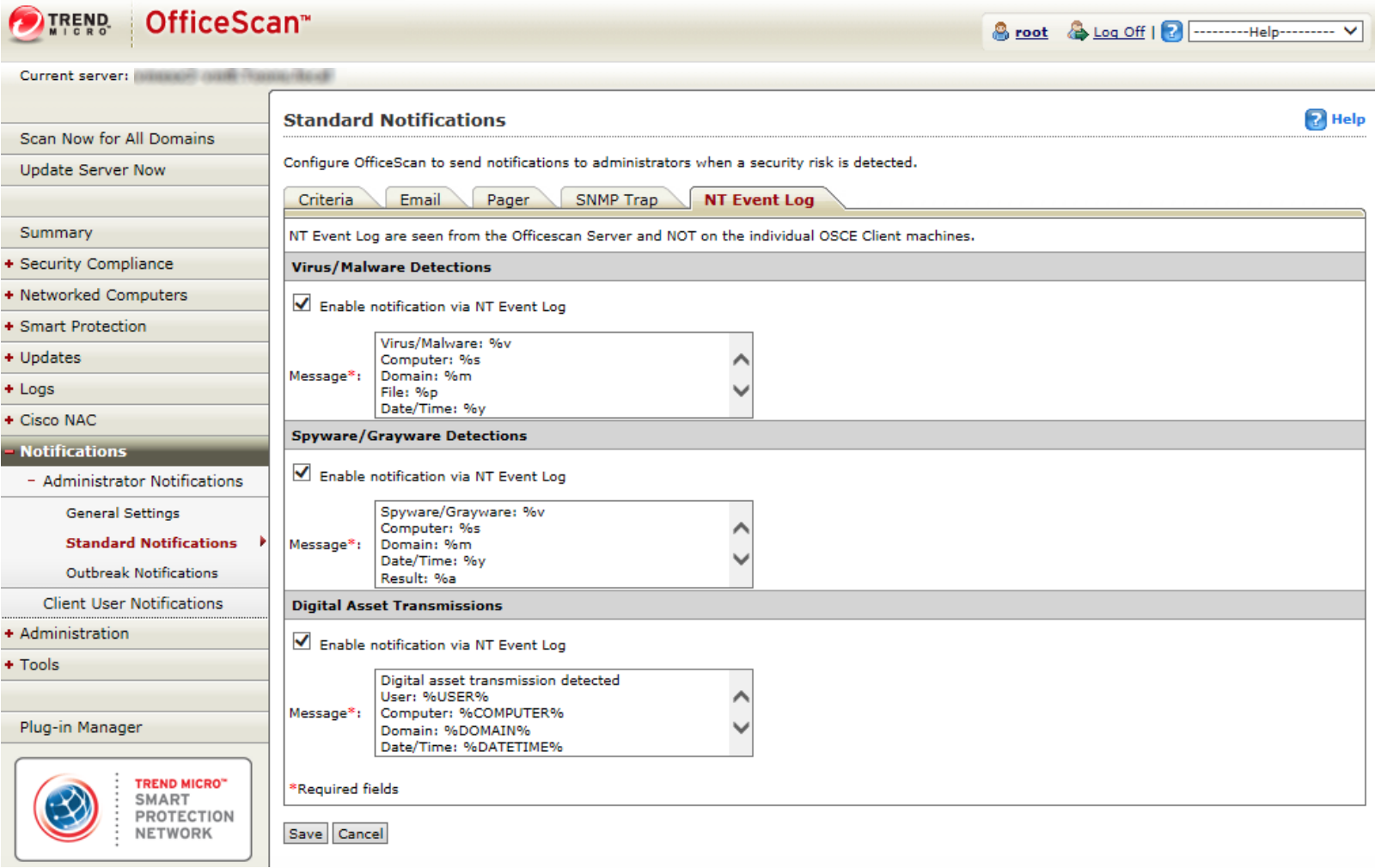Screen dimensions: 1375x868
Task: Select Standard Notifications in sidebar
Action: click(151, 543)
